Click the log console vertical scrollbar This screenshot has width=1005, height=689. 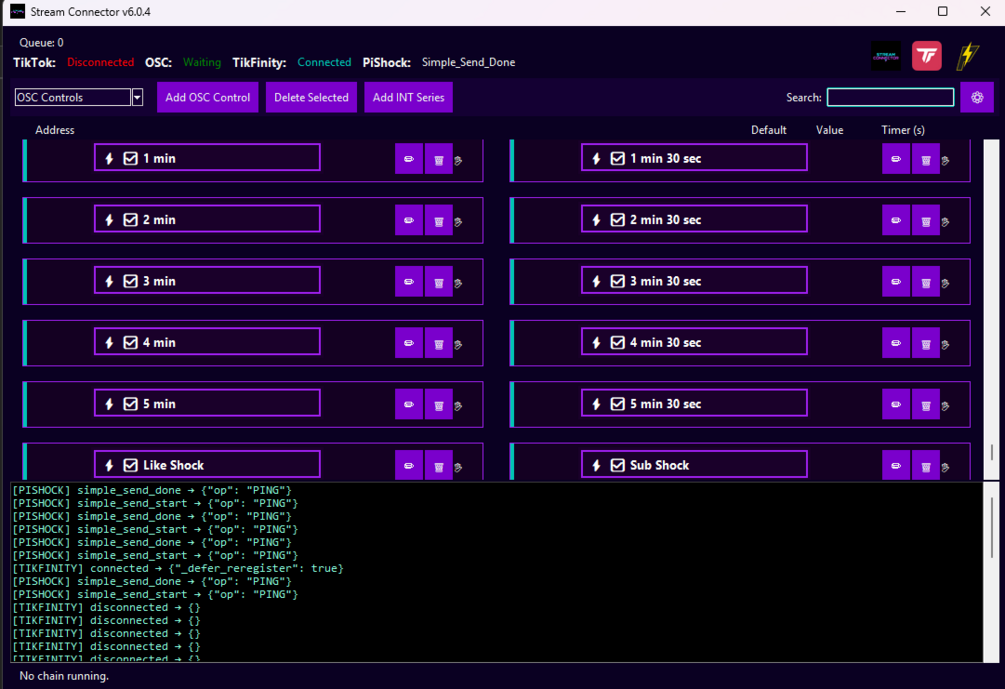point(992,572)
